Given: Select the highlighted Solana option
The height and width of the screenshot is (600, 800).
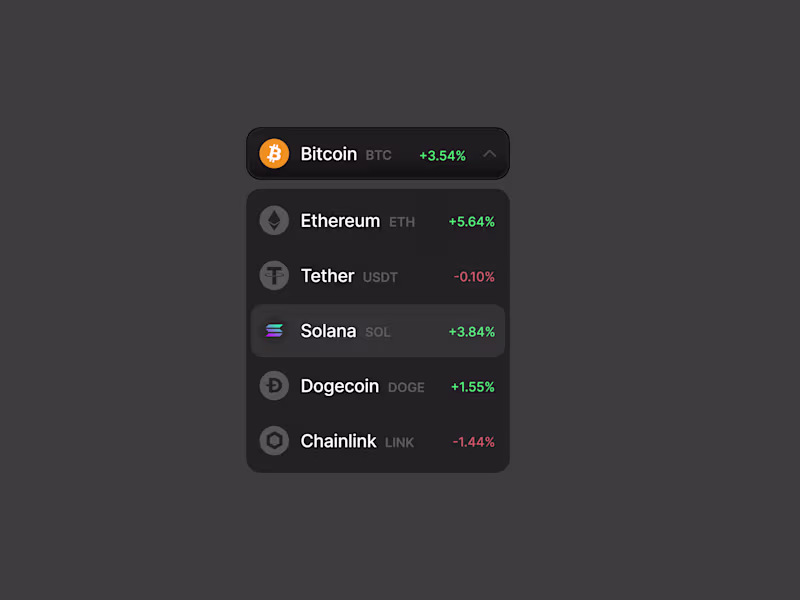Looking at the screenshot, I should coord(328,331).
